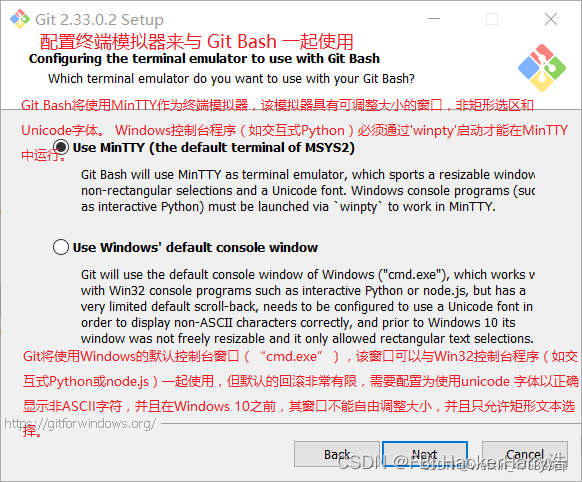This screenshot has height=482, width=582.
Task: Click the red Chinese title annotation above the heading
Action: 196,41
